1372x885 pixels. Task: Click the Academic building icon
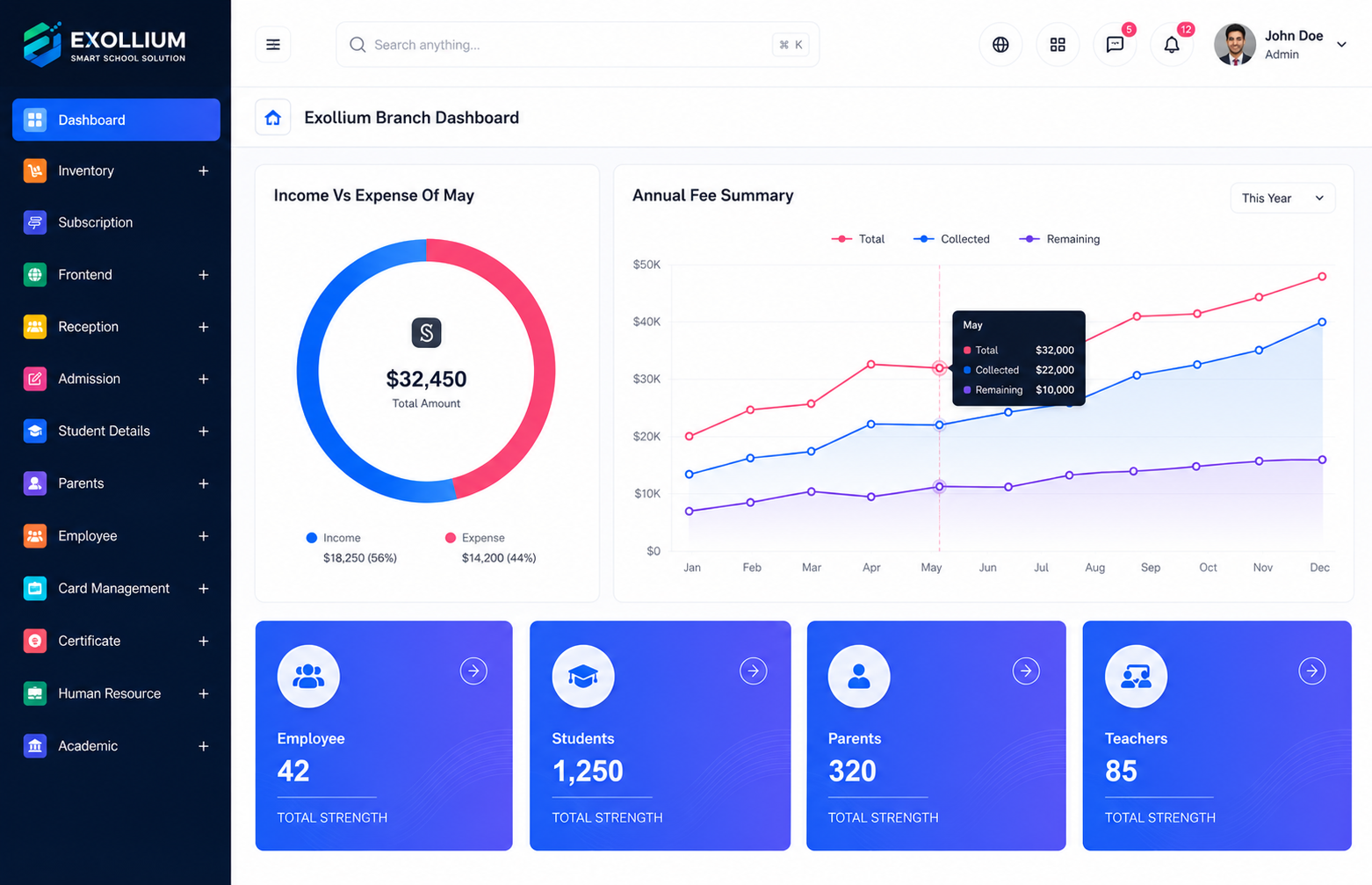click(x=35, y=746)
